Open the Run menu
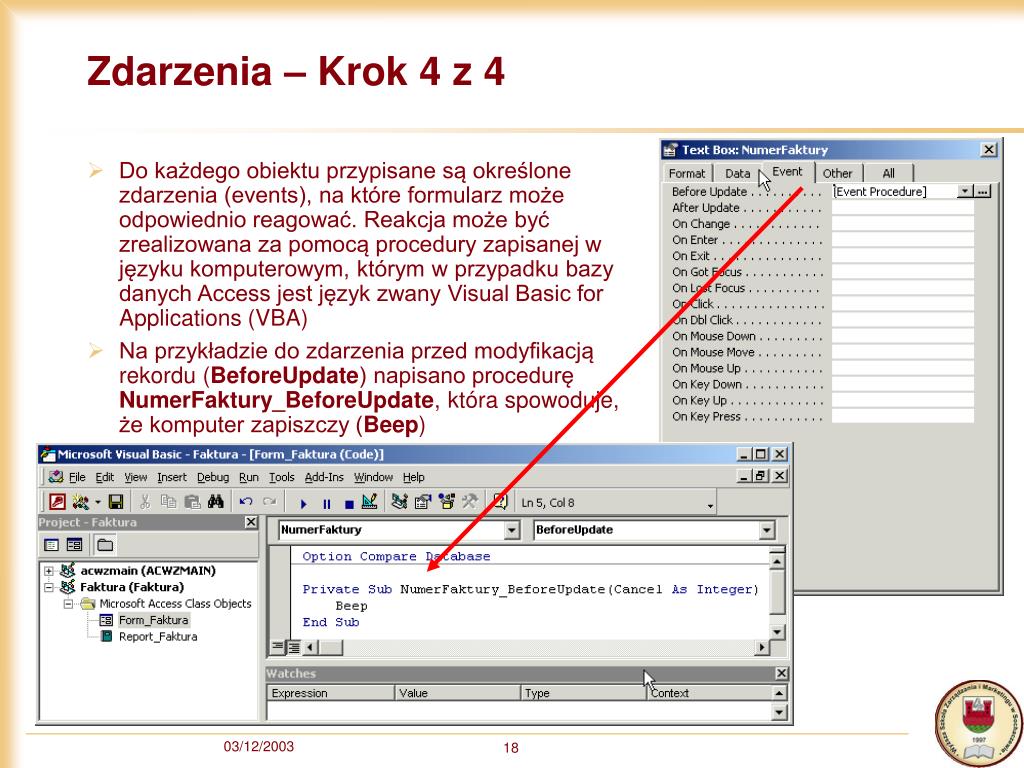The width and height of the screenshot is (1024, 768). pos(249,477)
